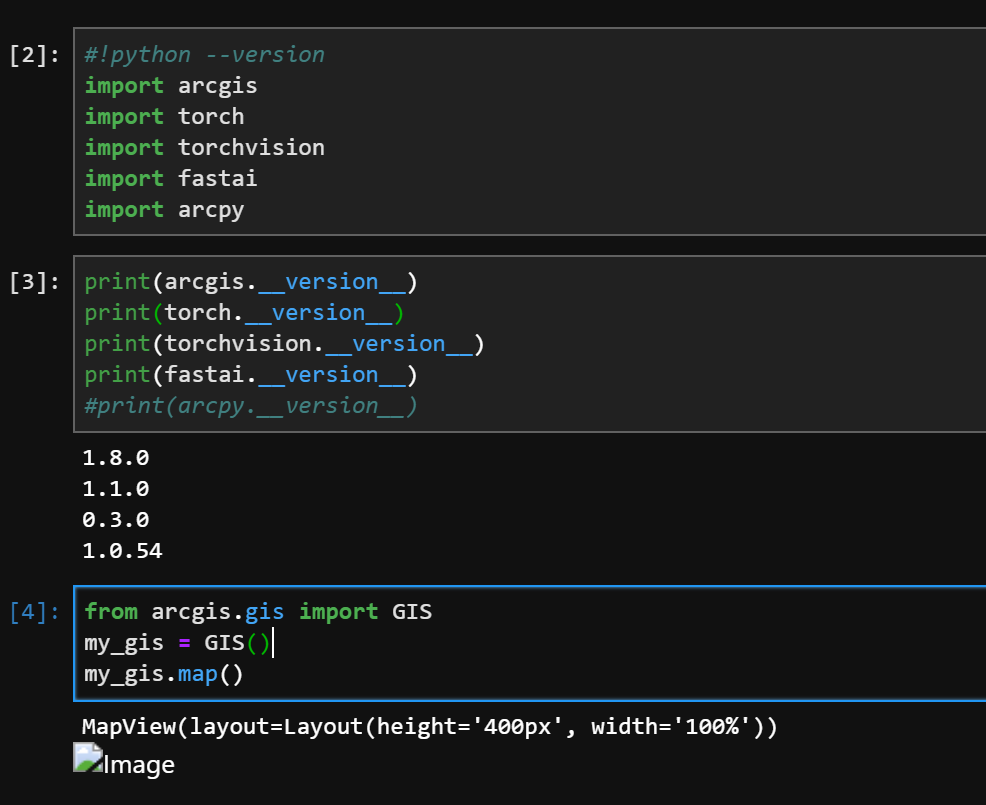Select the output text 1.8.0
This screenshot has width=986, height=805.
click(115, 457)
